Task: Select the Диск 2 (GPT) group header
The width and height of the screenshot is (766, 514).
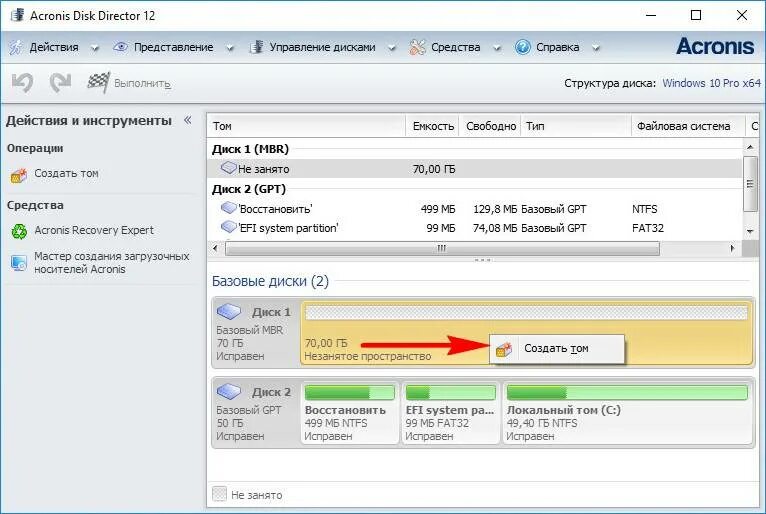Action: click(249, 189)
